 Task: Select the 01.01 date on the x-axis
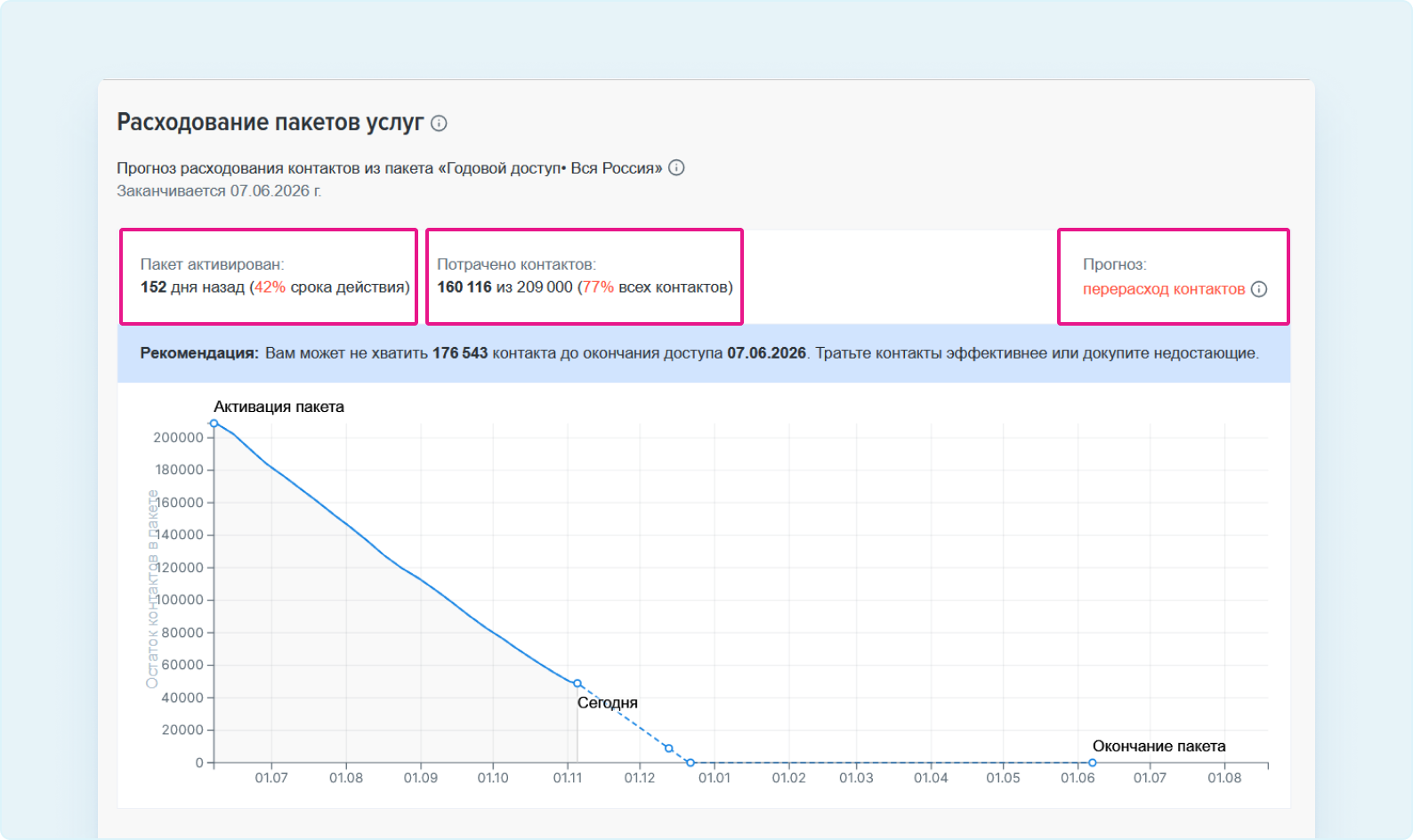[x=714, y=779]
